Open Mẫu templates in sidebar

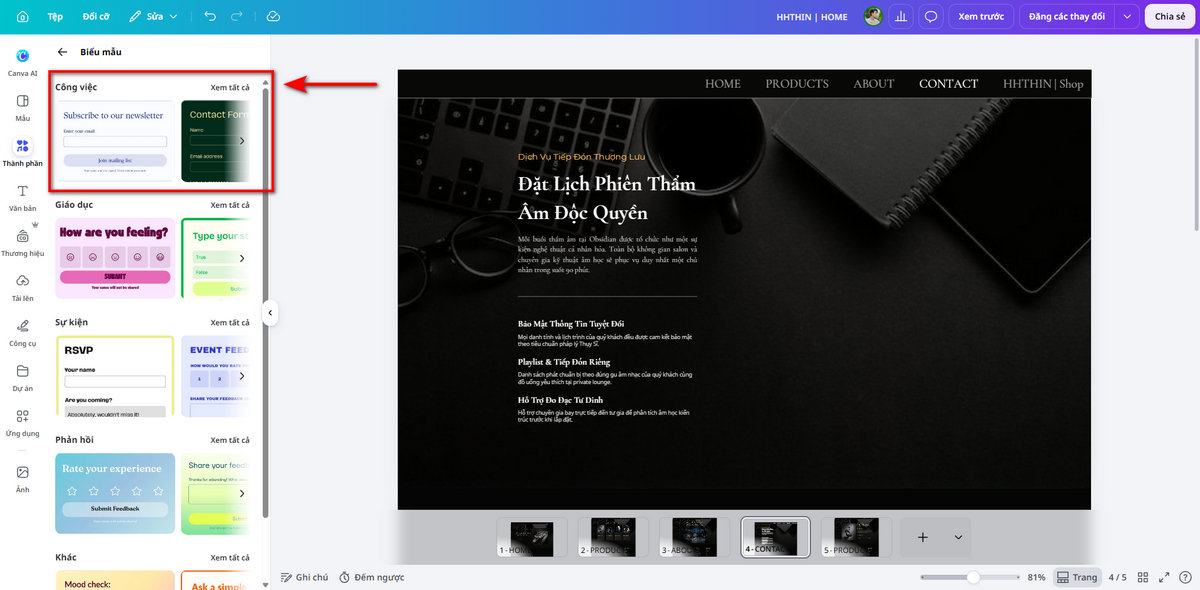pos(22,108)
